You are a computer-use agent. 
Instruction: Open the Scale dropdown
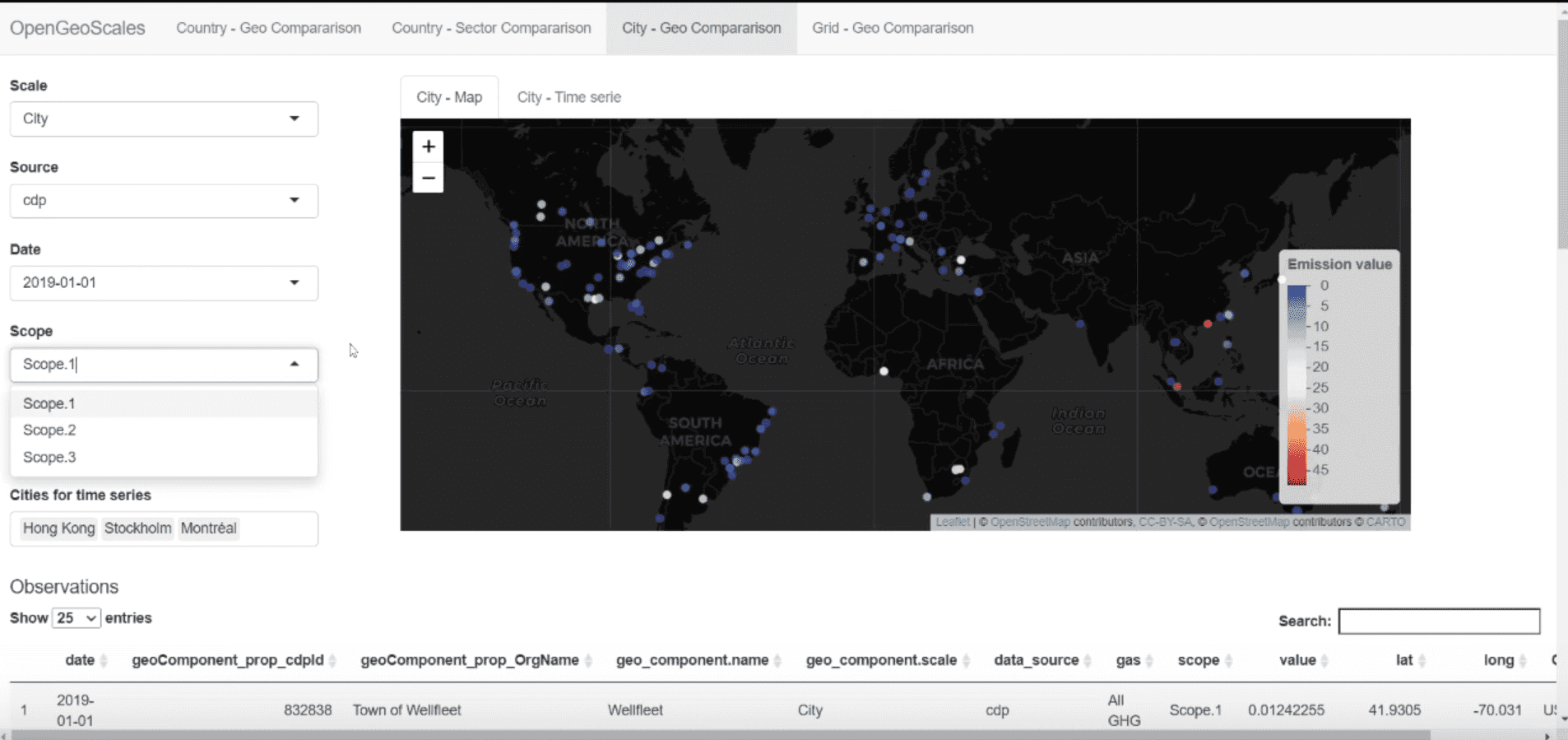pos(164,119)
